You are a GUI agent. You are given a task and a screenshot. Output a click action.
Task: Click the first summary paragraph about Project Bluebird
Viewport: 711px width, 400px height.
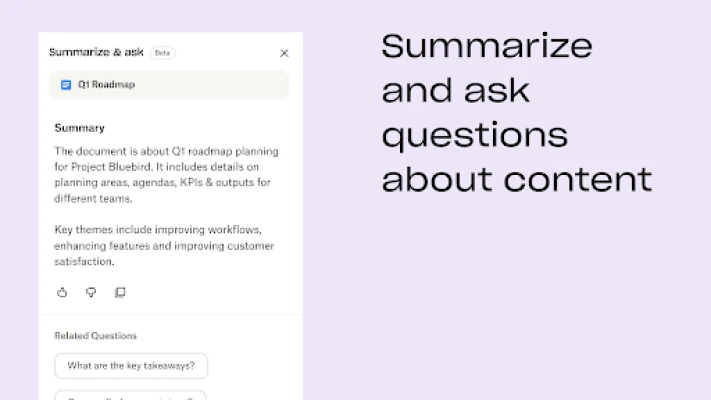click(x=166, y=175)
